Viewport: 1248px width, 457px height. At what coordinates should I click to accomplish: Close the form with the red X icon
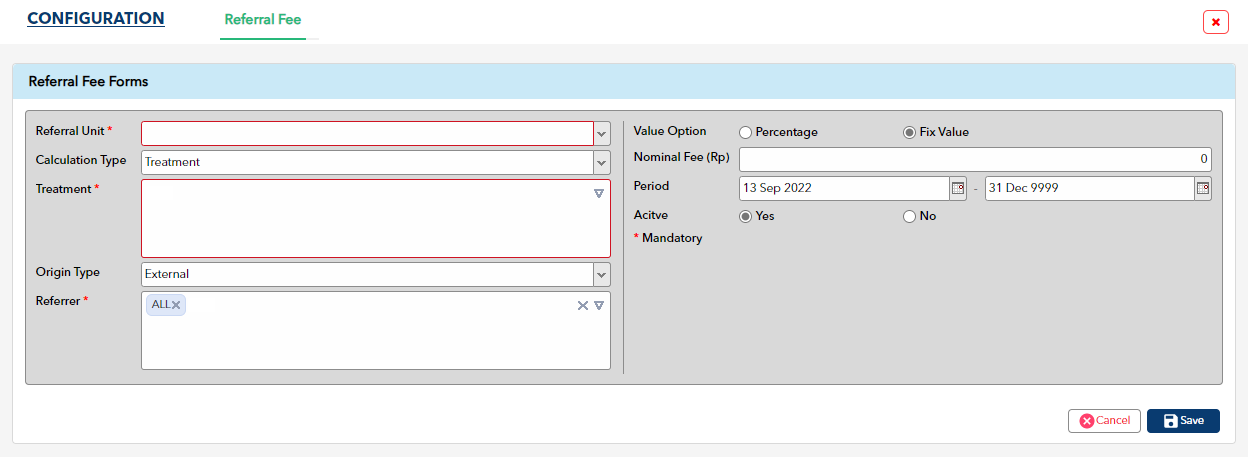[1216, 22]
